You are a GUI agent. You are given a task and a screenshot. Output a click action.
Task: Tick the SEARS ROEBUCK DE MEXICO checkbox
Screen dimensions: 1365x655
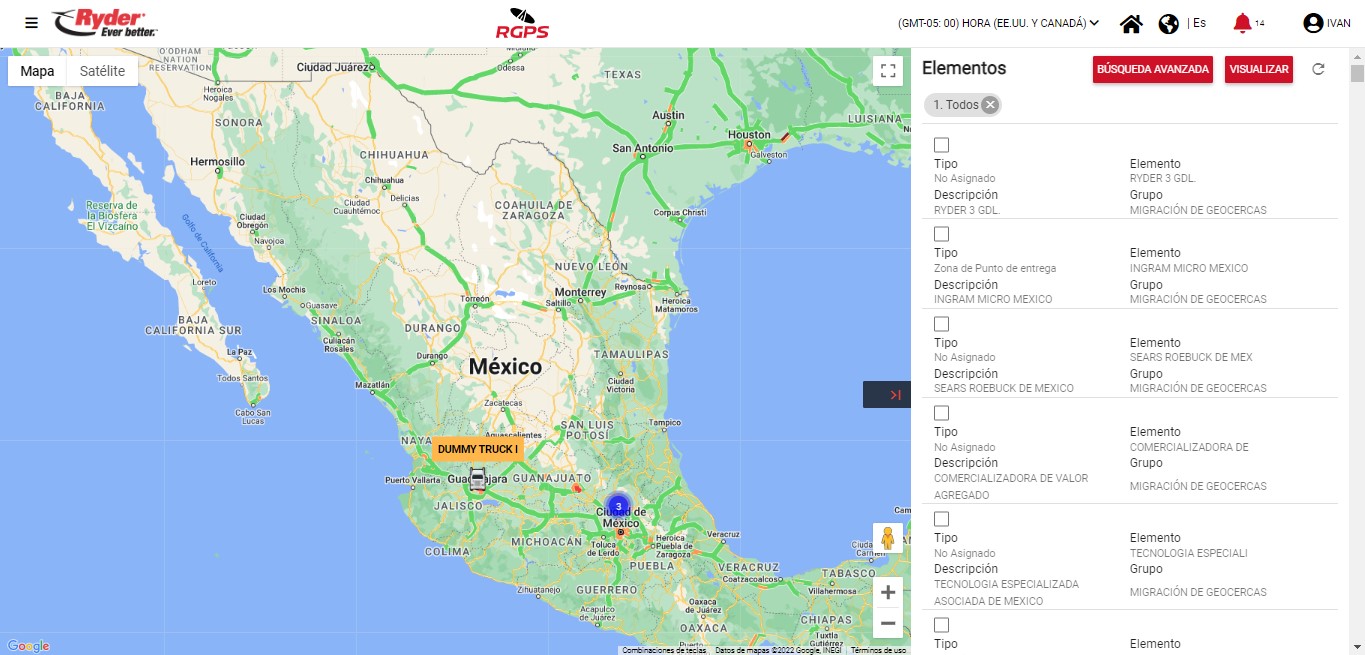pos(941,324)
